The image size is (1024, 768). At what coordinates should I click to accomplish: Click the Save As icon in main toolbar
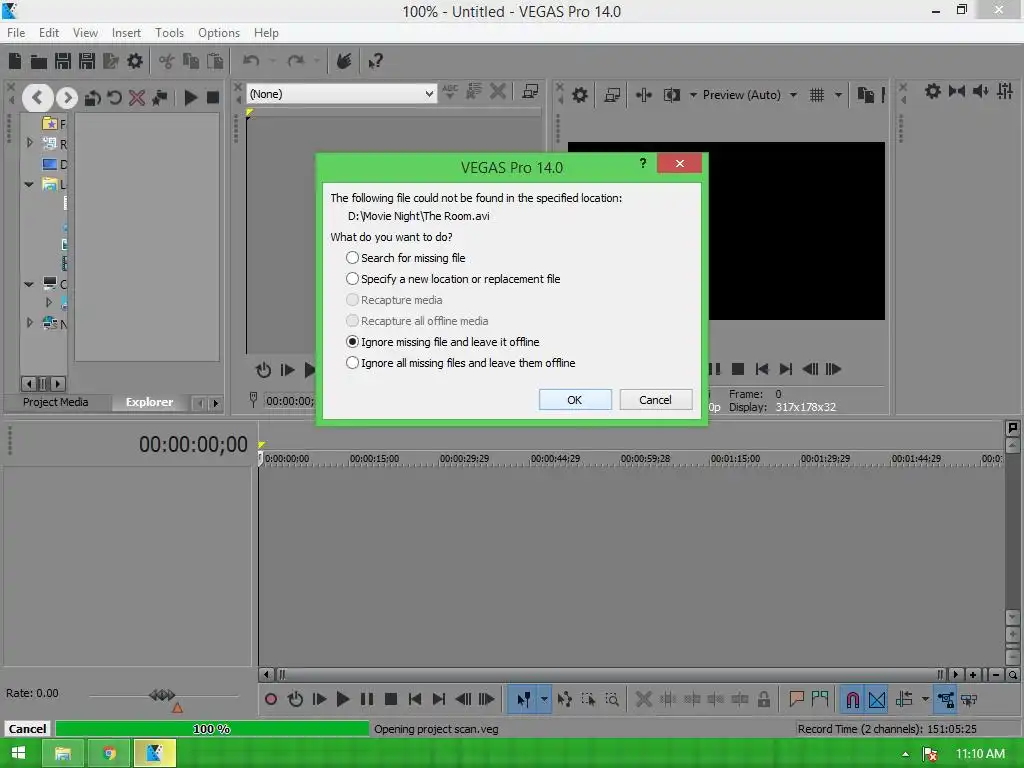87,61
